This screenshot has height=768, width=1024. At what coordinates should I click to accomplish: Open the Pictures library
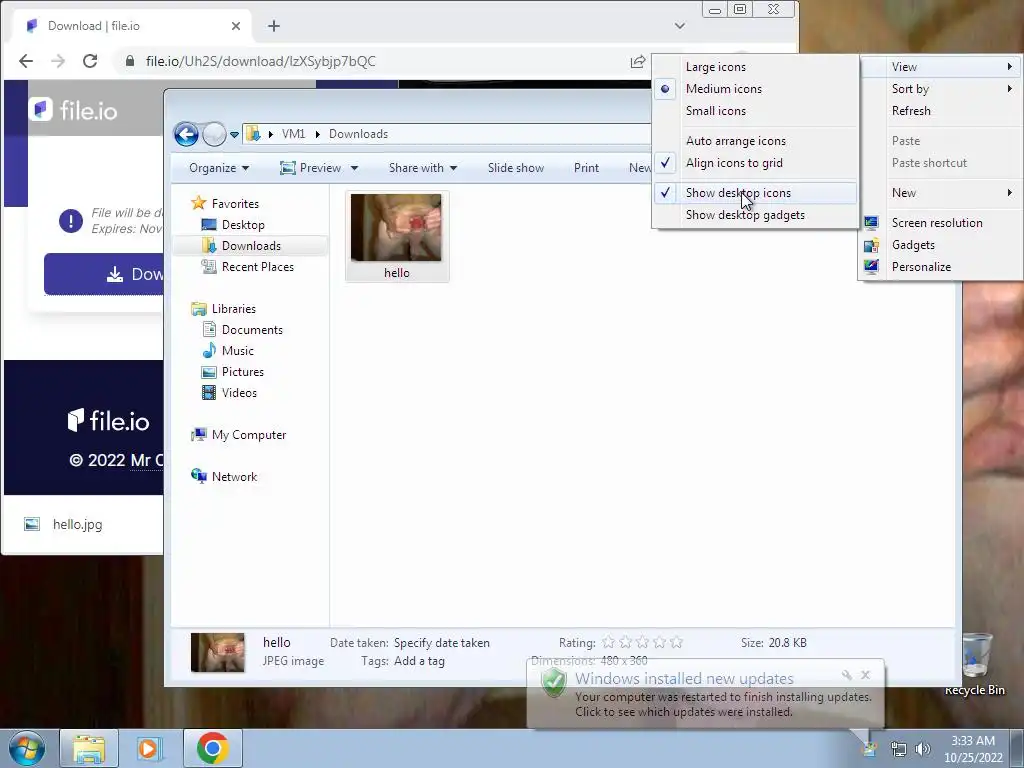tap(242, 372)
